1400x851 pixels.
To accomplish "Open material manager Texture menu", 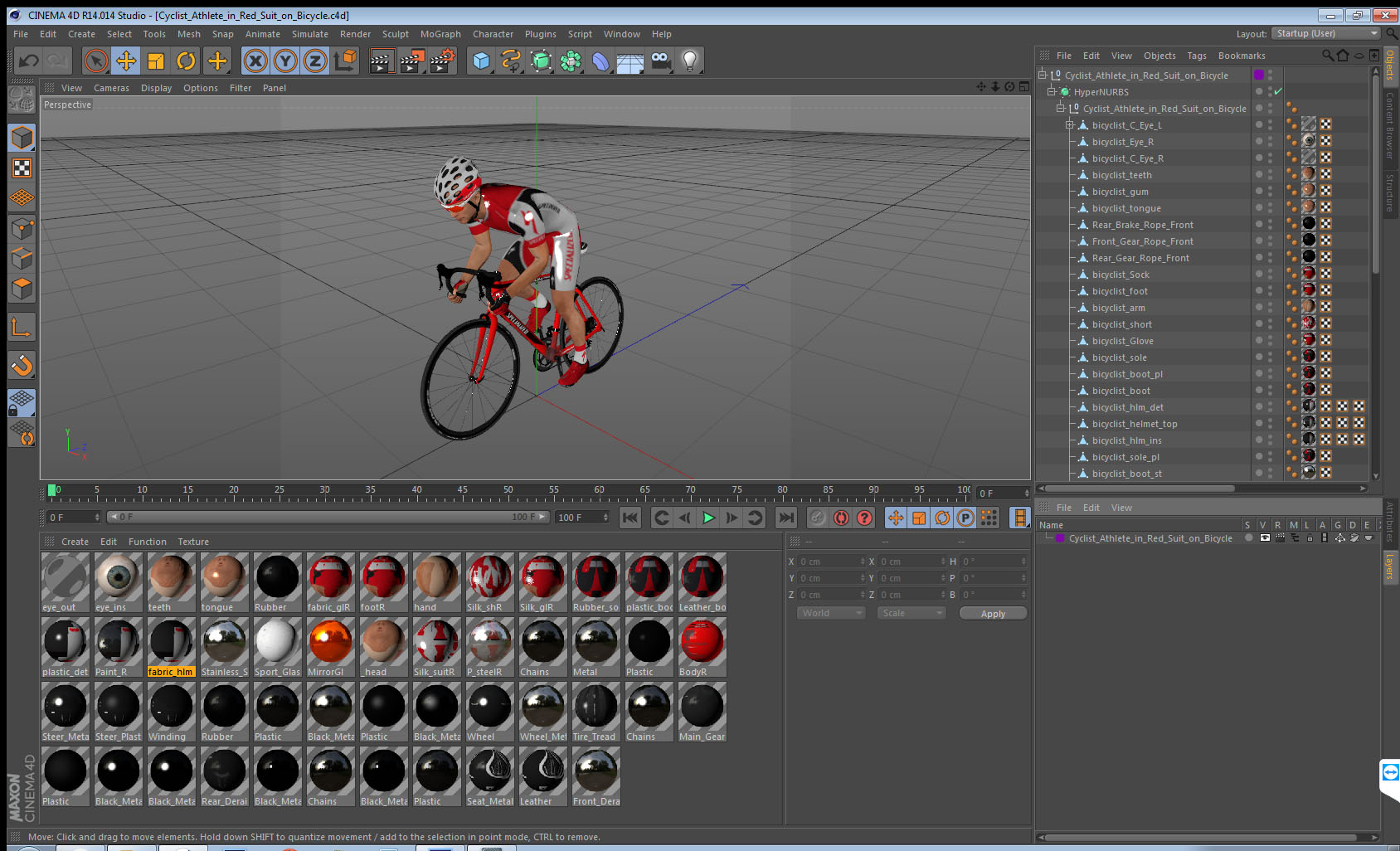I will point(193,542).
